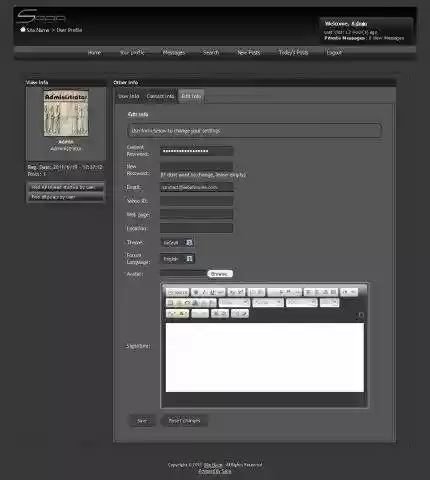Click Logout in the navigation bar
Viewport: 430px width, 480px height.
pos(334,52)
